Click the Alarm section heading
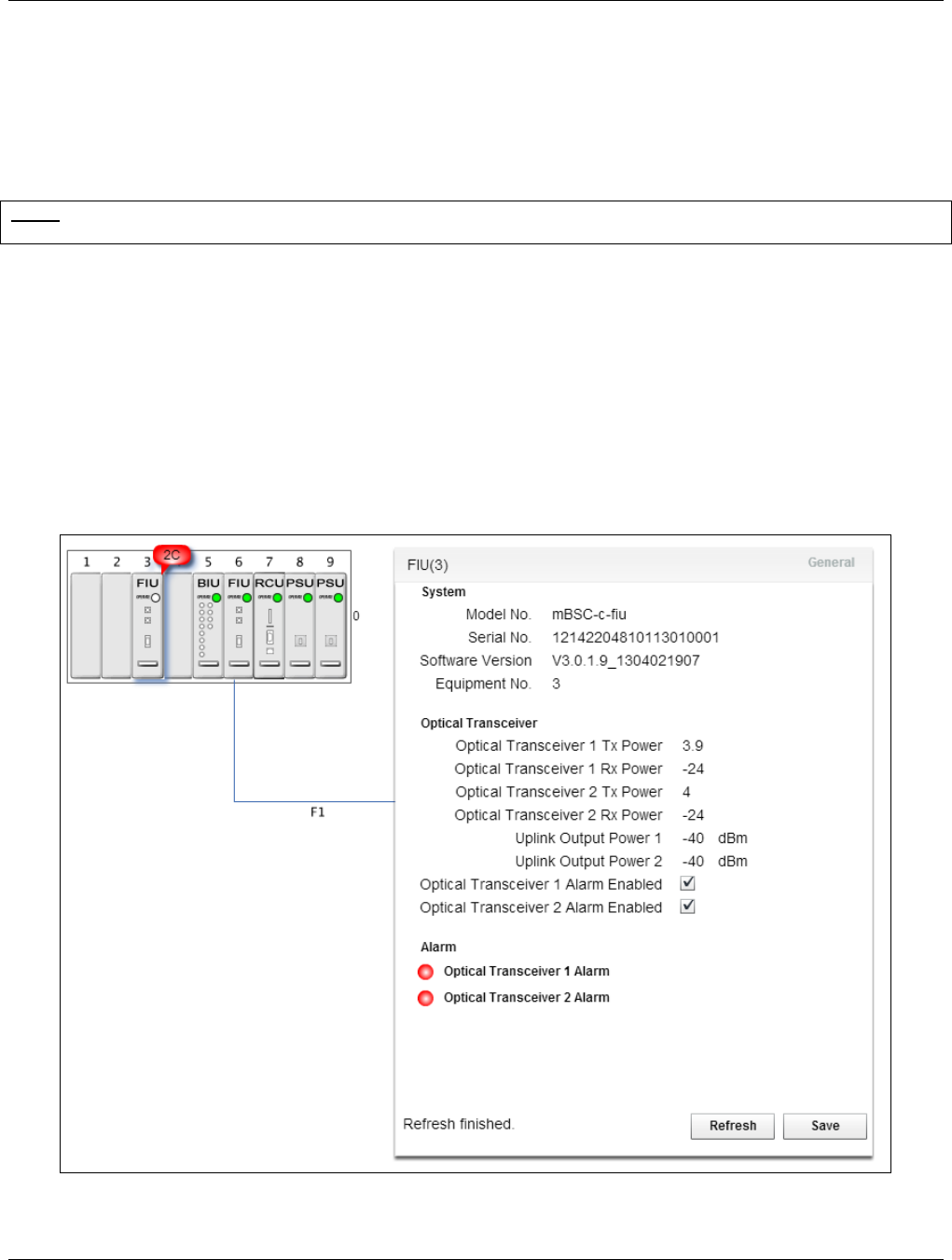 point(438,948)
